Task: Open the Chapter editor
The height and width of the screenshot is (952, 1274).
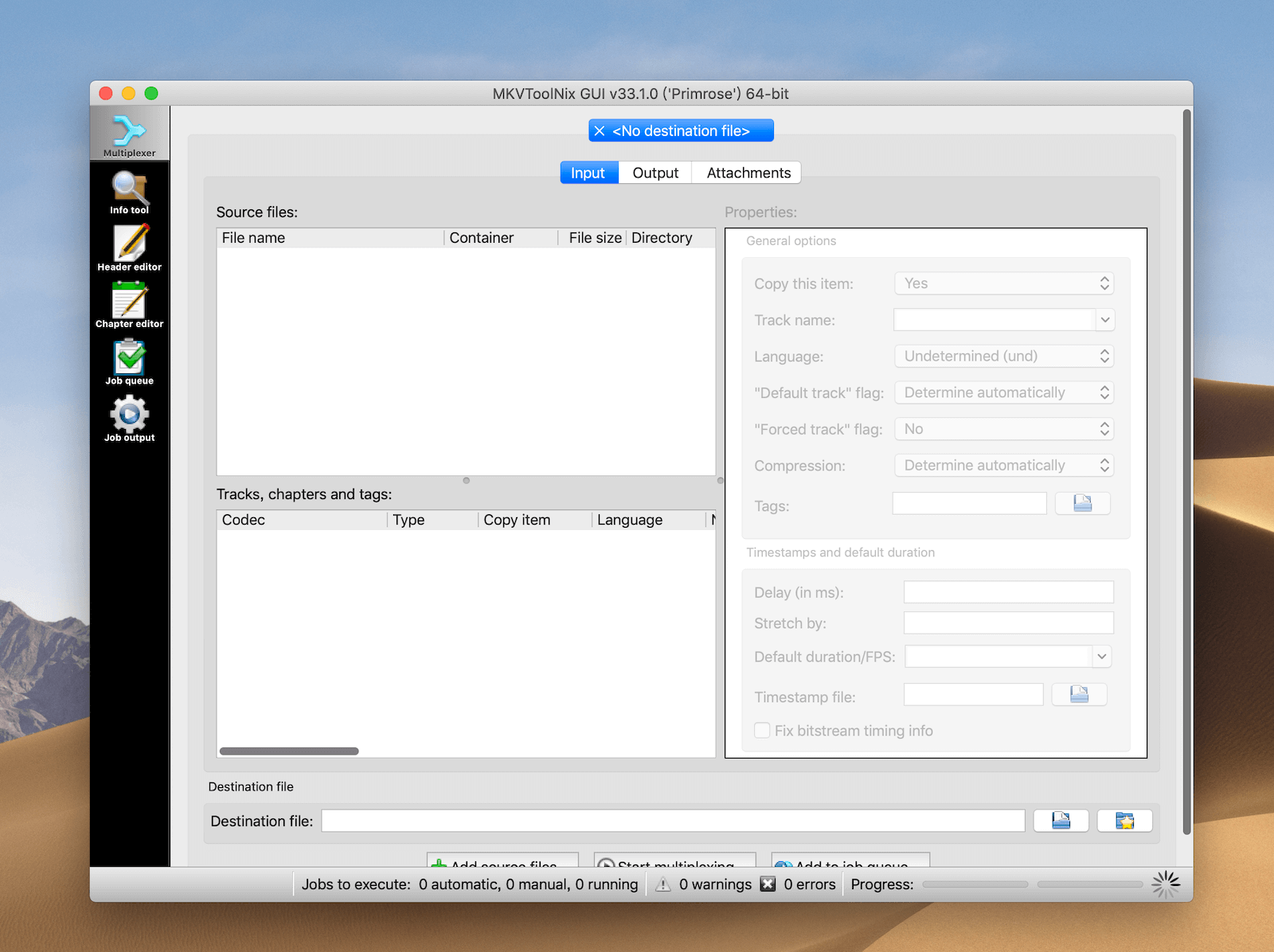Action: coord(129,305)
